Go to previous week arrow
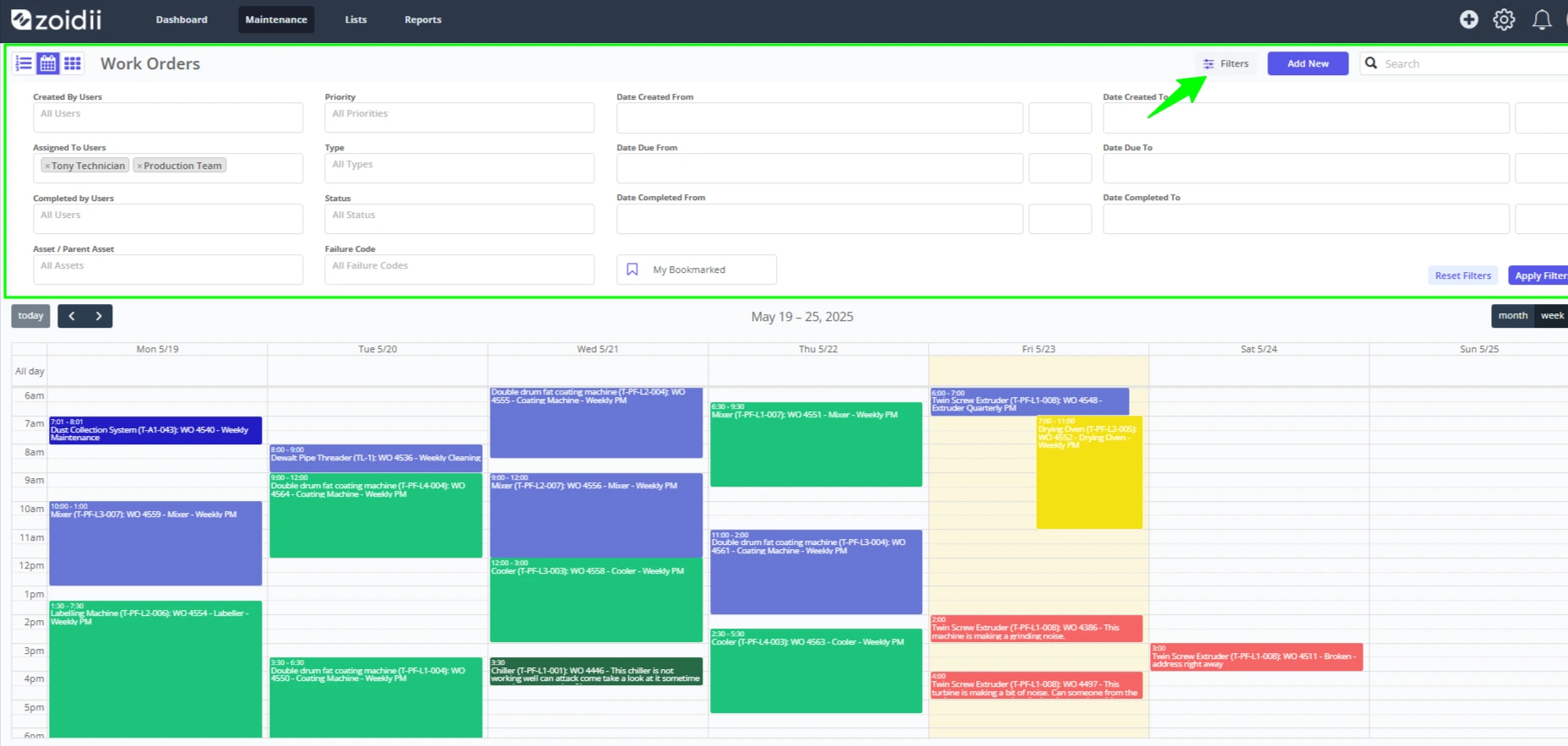The width and height of the screenshot is (1568, 746). coord(72,316)
